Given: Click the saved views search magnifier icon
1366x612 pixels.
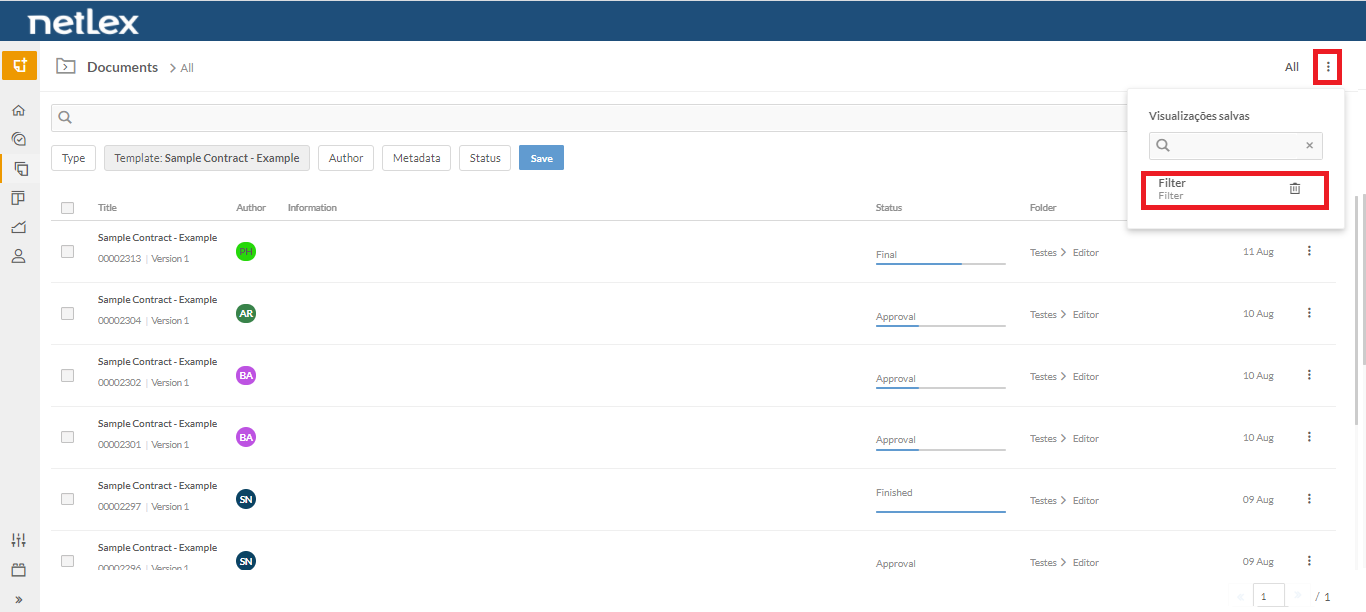Looking at the screenshot, I should tap(1163, 146).
